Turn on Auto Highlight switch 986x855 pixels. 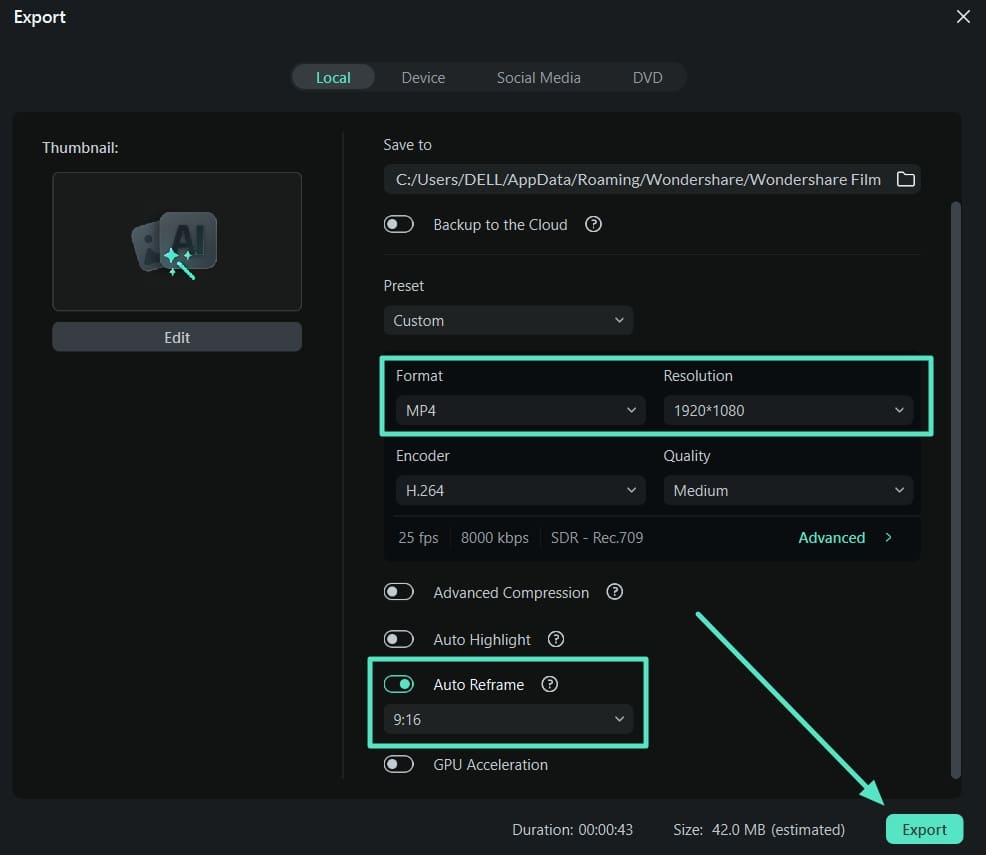tap(399, 639)
